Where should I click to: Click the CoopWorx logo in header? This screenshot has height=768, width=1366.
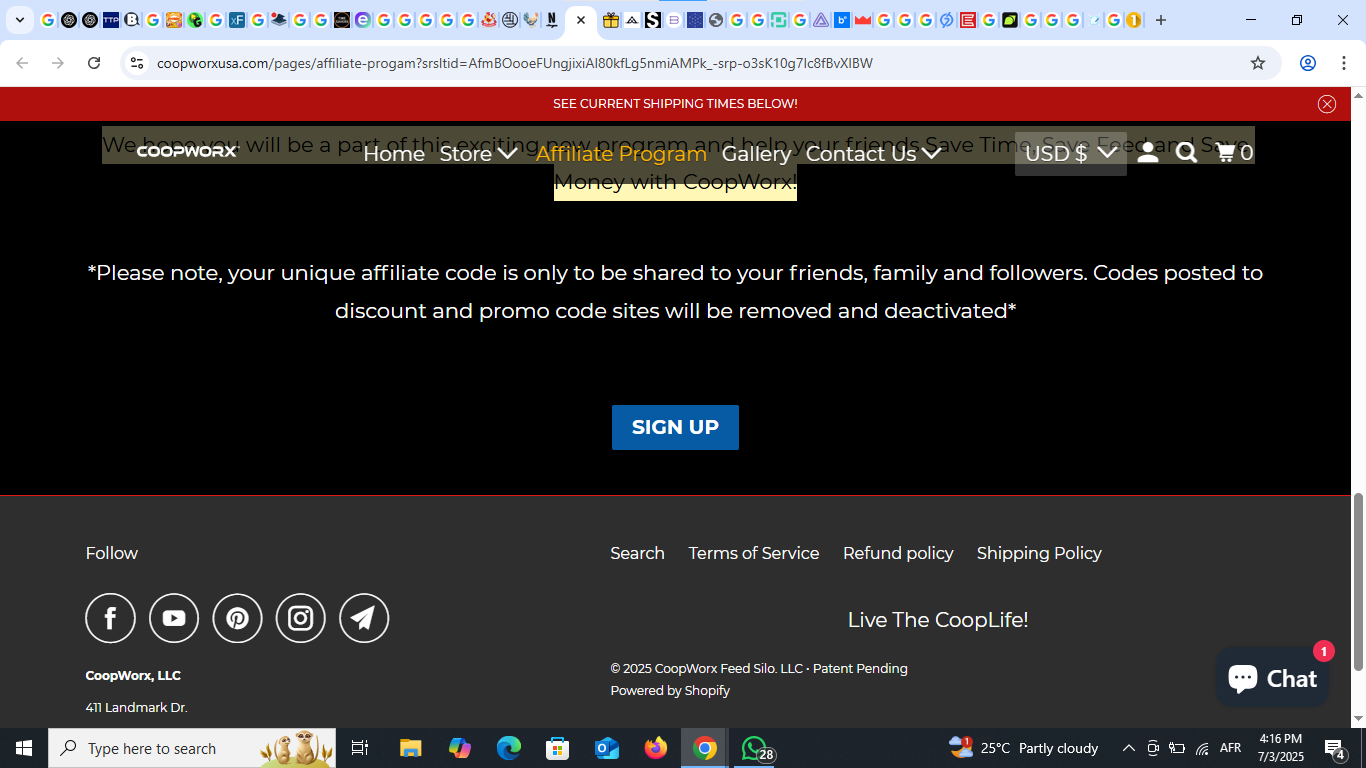187,152
